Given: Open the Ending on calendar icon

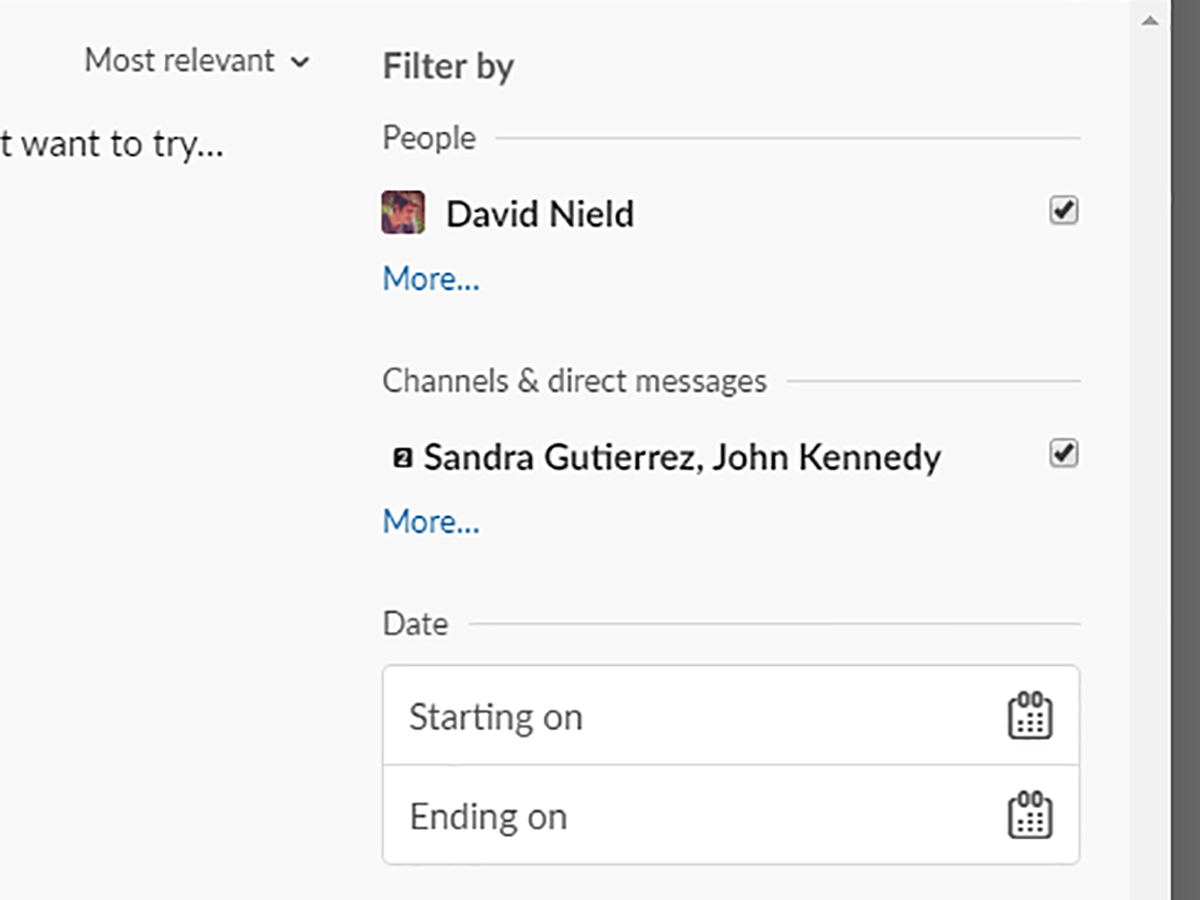Looking at the screenshot, I should pos(1029,816).
